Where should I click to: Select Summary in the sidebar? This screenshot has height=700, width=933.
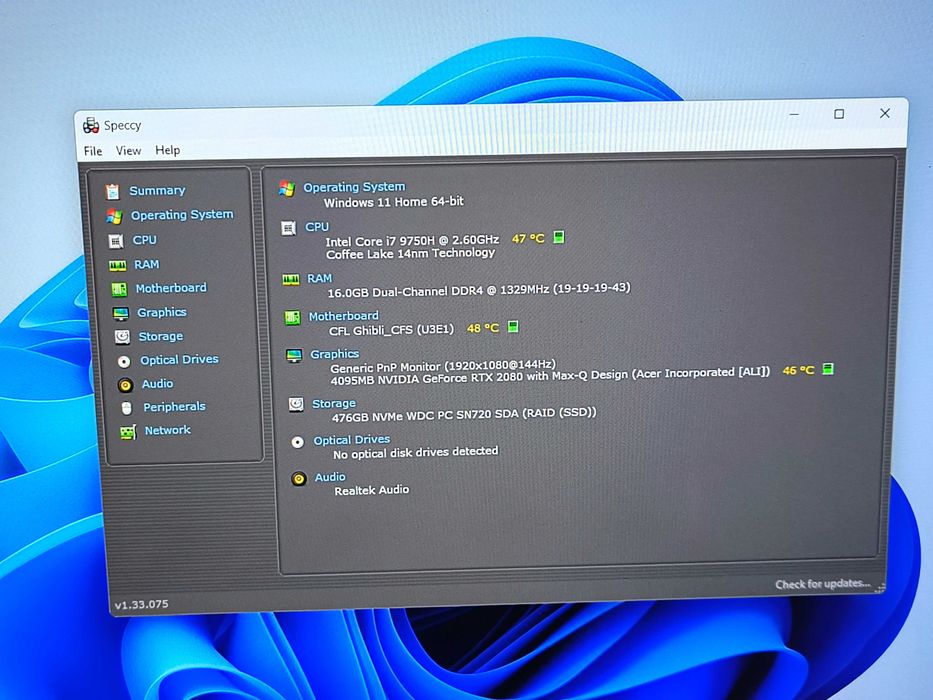[x=157, y=190]
